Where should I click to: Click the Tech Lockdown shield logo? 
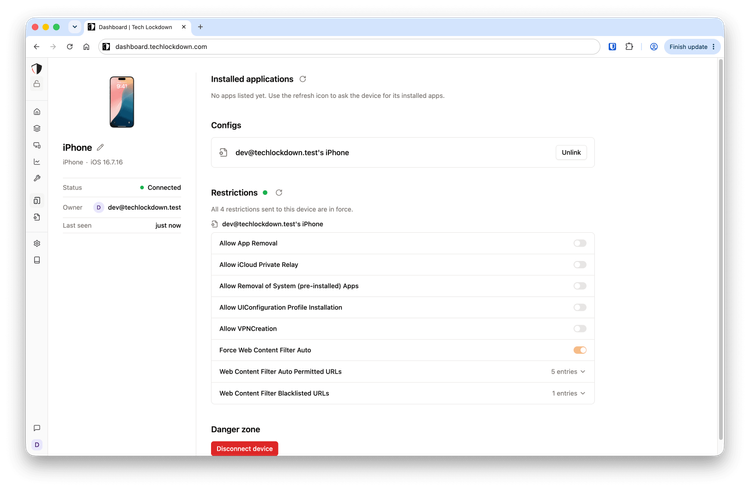tap(37, 68)
